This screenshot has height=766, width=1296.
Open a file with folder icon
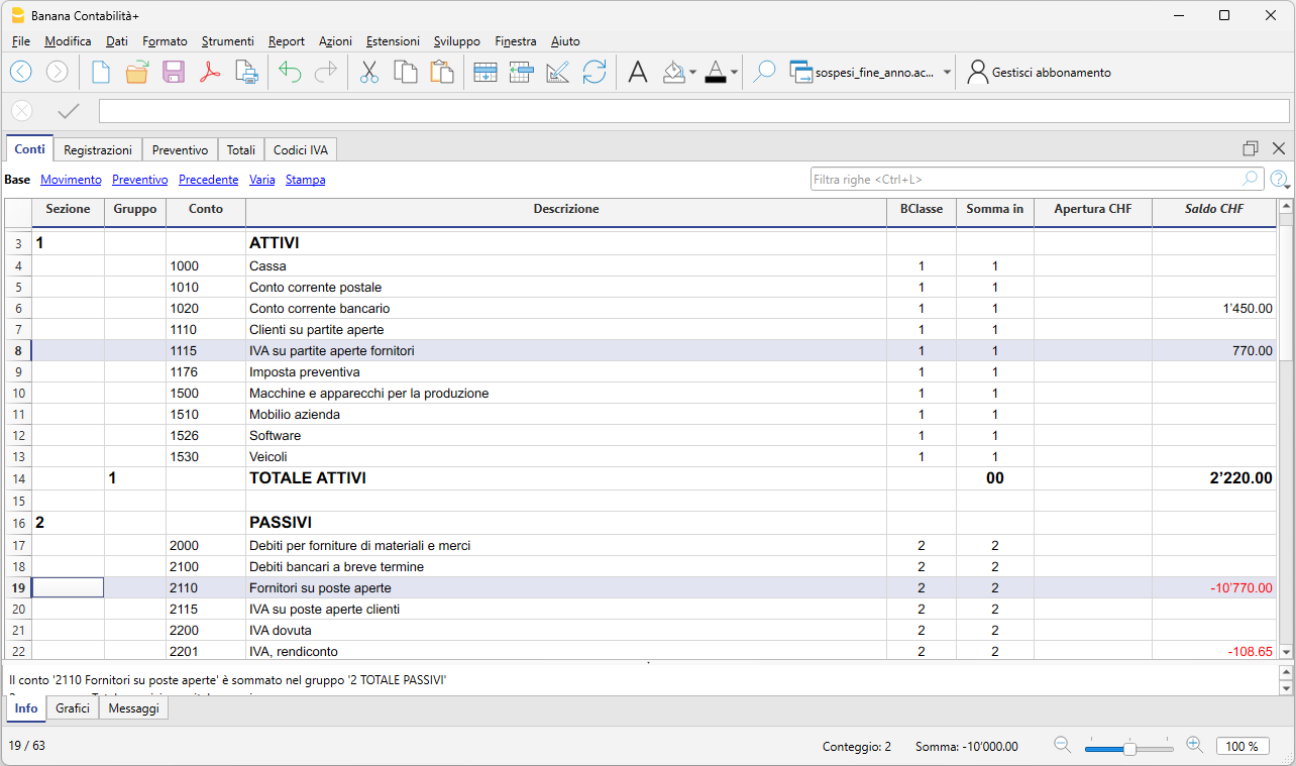pos(137,72)
